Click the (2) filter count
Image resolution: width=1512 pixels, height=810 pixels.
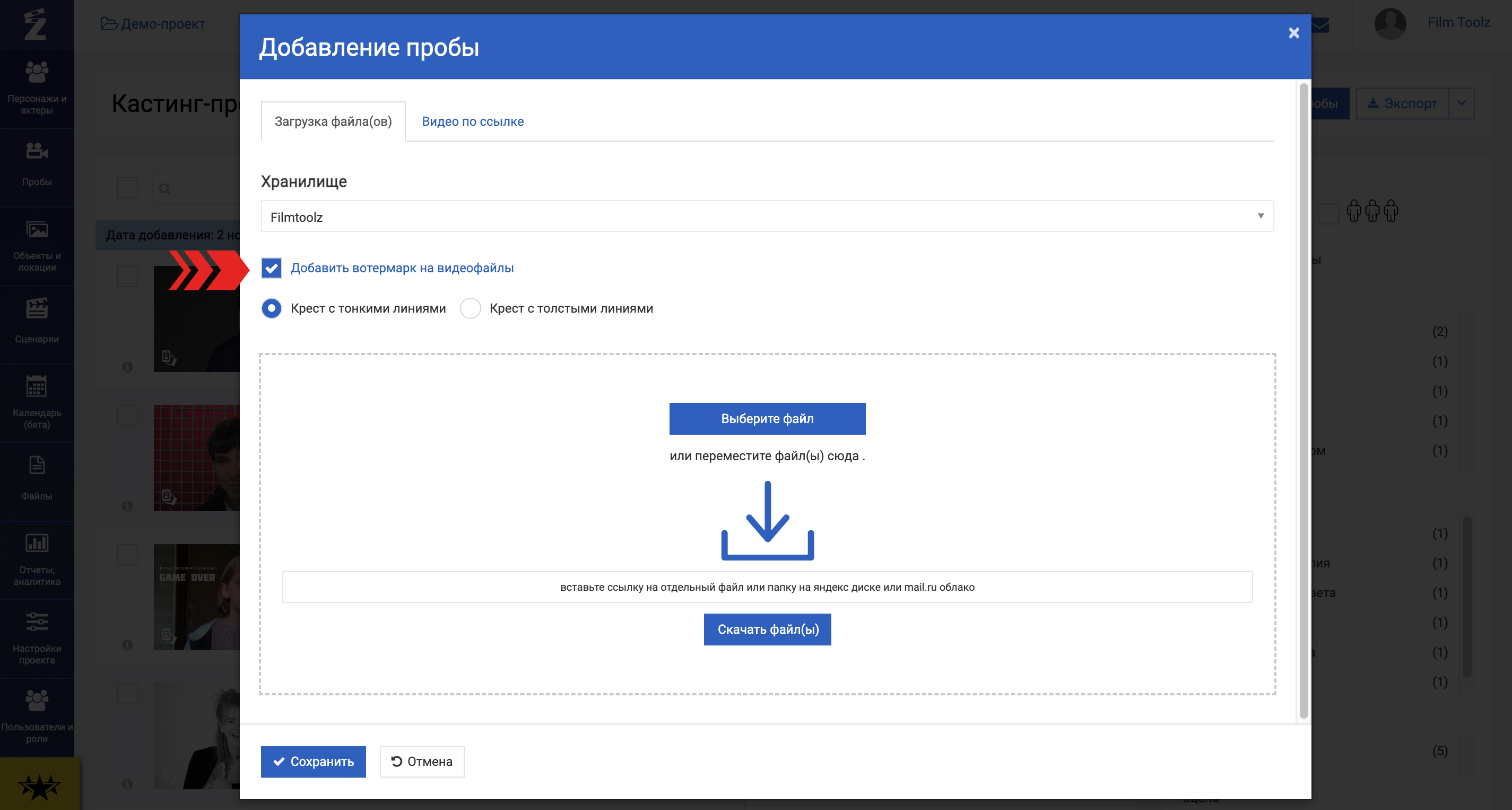1440,332
